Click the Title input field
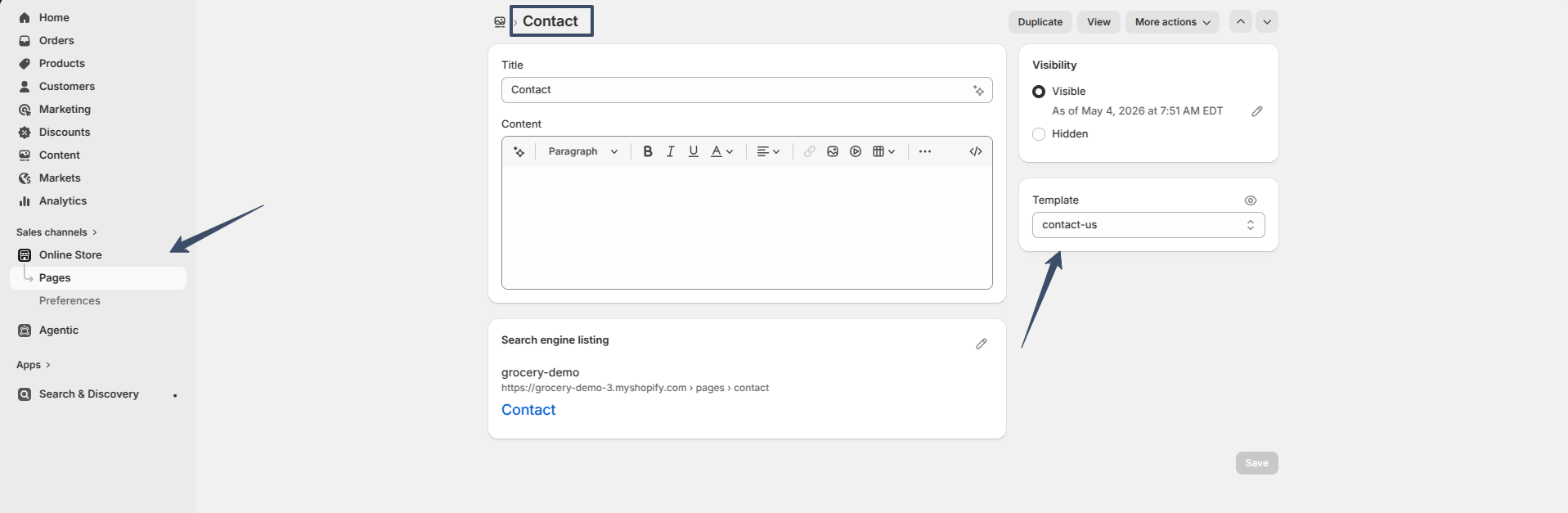This screenshot has width=1568, height=513. click(x=747, y=90)
